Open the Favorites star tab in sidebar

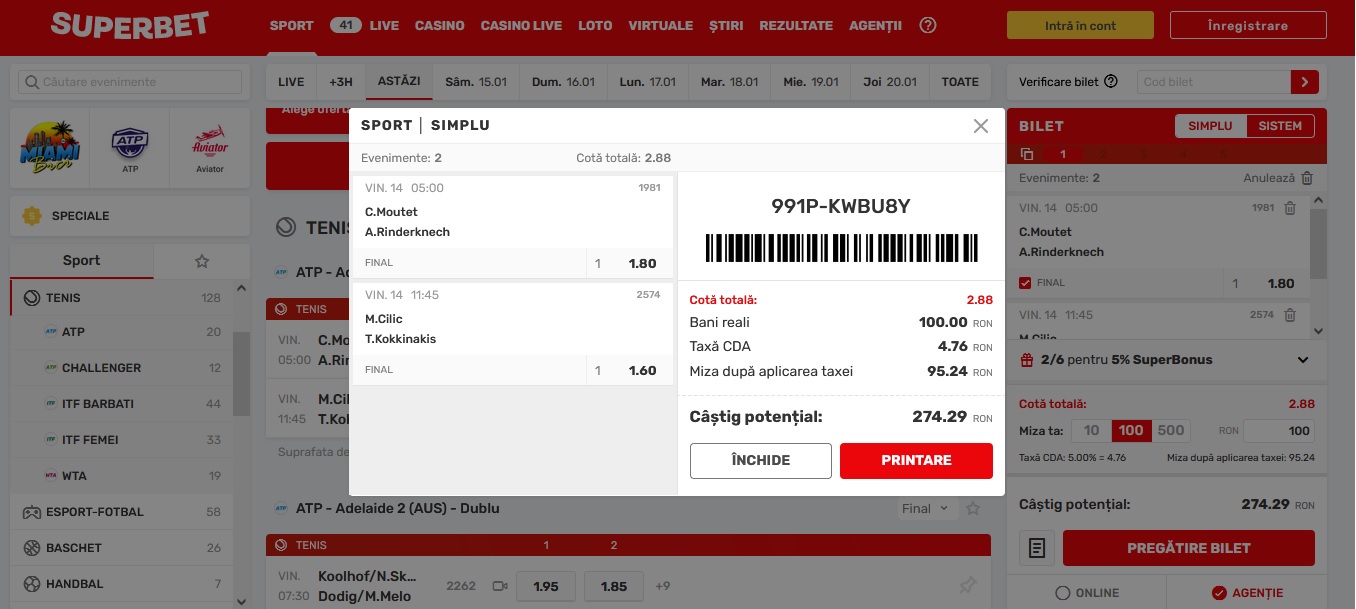202,261
